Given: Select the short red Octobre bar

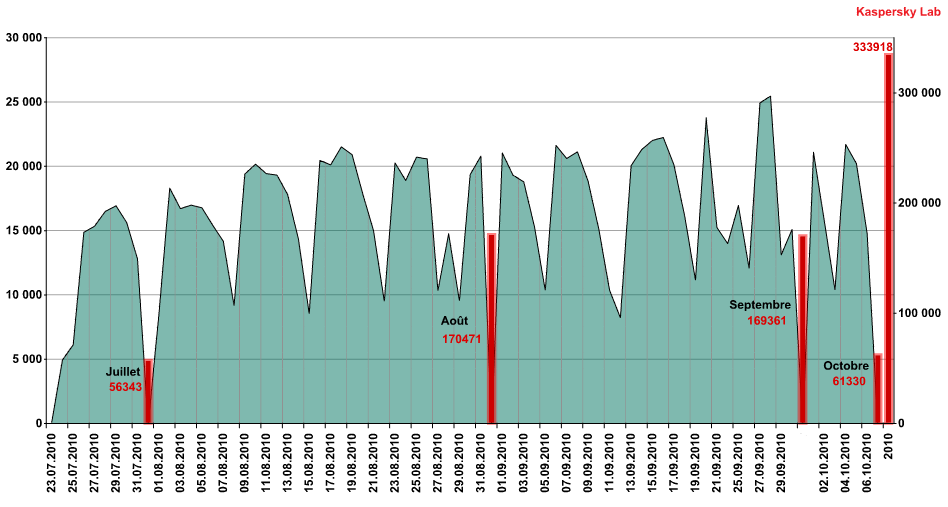Looking at the screenshot, I should 878,389.
